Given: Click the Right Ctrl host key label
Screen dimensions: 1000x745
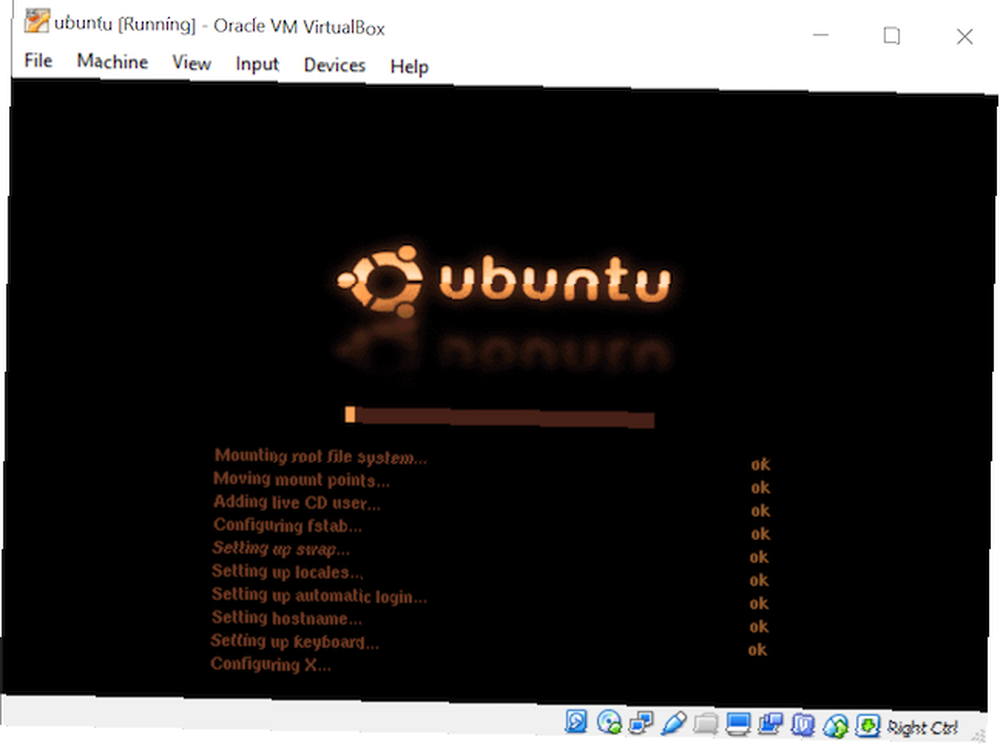Looking at the screenshot, I should coord(922,727).
